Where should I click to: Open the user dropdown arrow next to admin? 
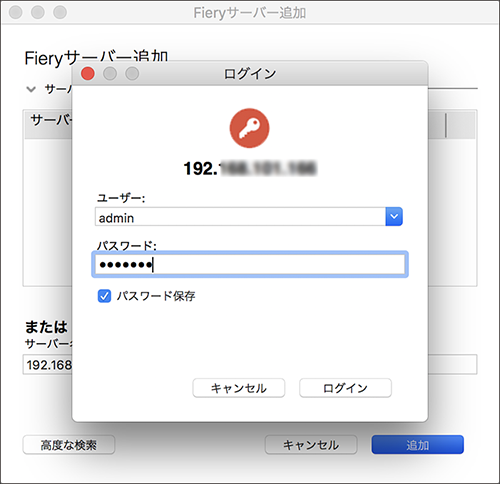click(x=394, y=217)
